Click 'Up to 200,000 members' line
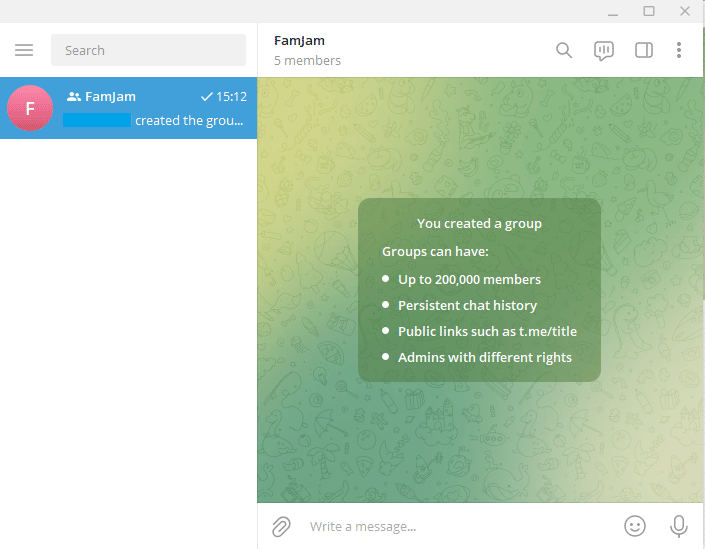 pyautogui.click(x=469, y=280)
